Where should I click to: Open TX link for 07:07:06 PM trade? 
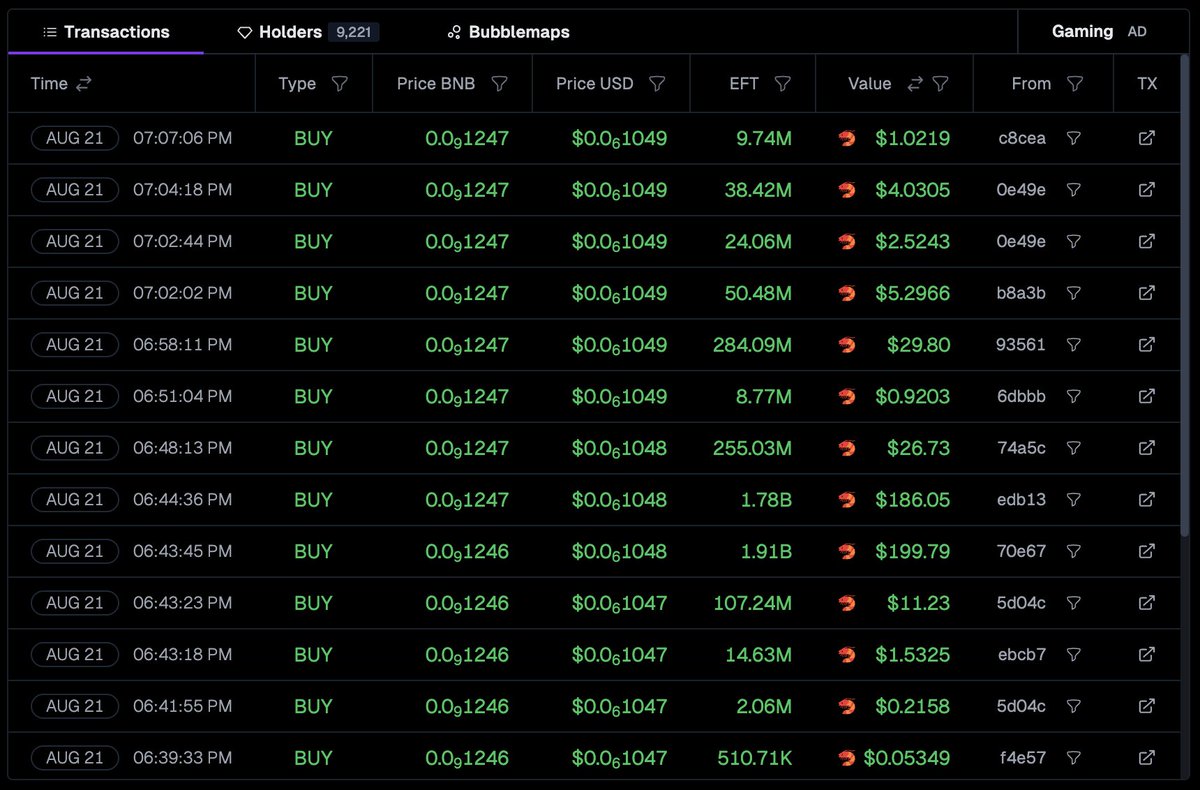pyautogui.click(x=1147, y=138)
